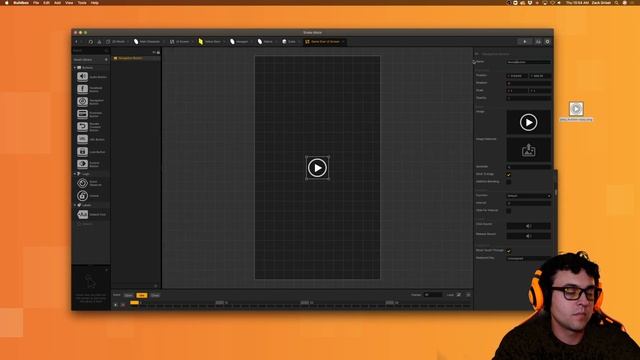Select the Default Font label asset

[x=82, y=214]
